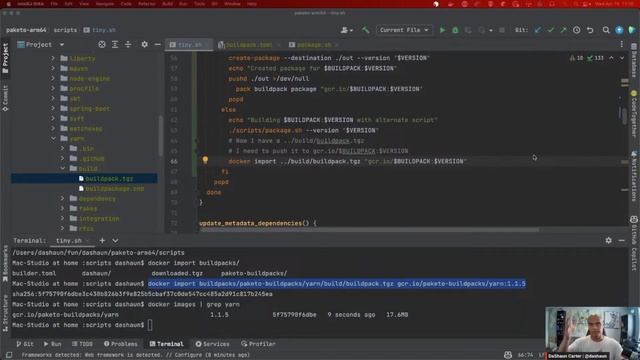
Task: Click the paketo-arm64 breadcrumb
Action: tap(26, 30)
